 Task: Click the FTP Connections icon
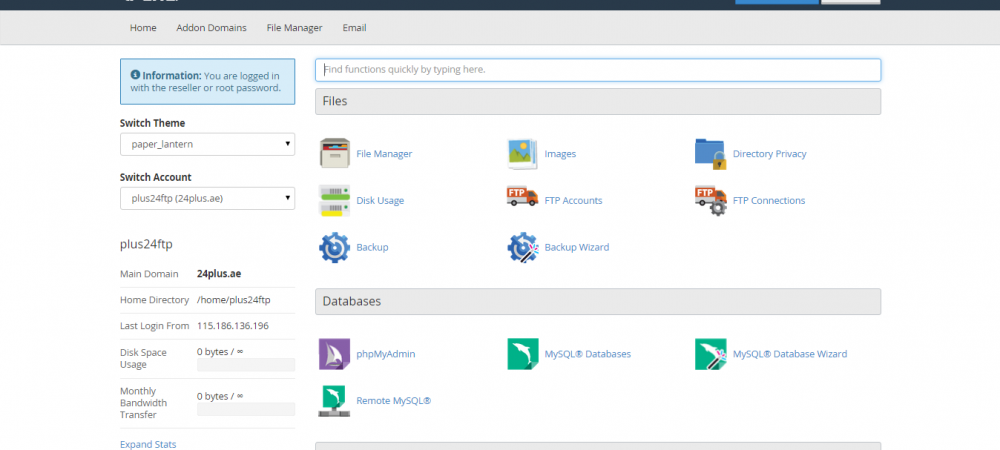click(710, 200)
